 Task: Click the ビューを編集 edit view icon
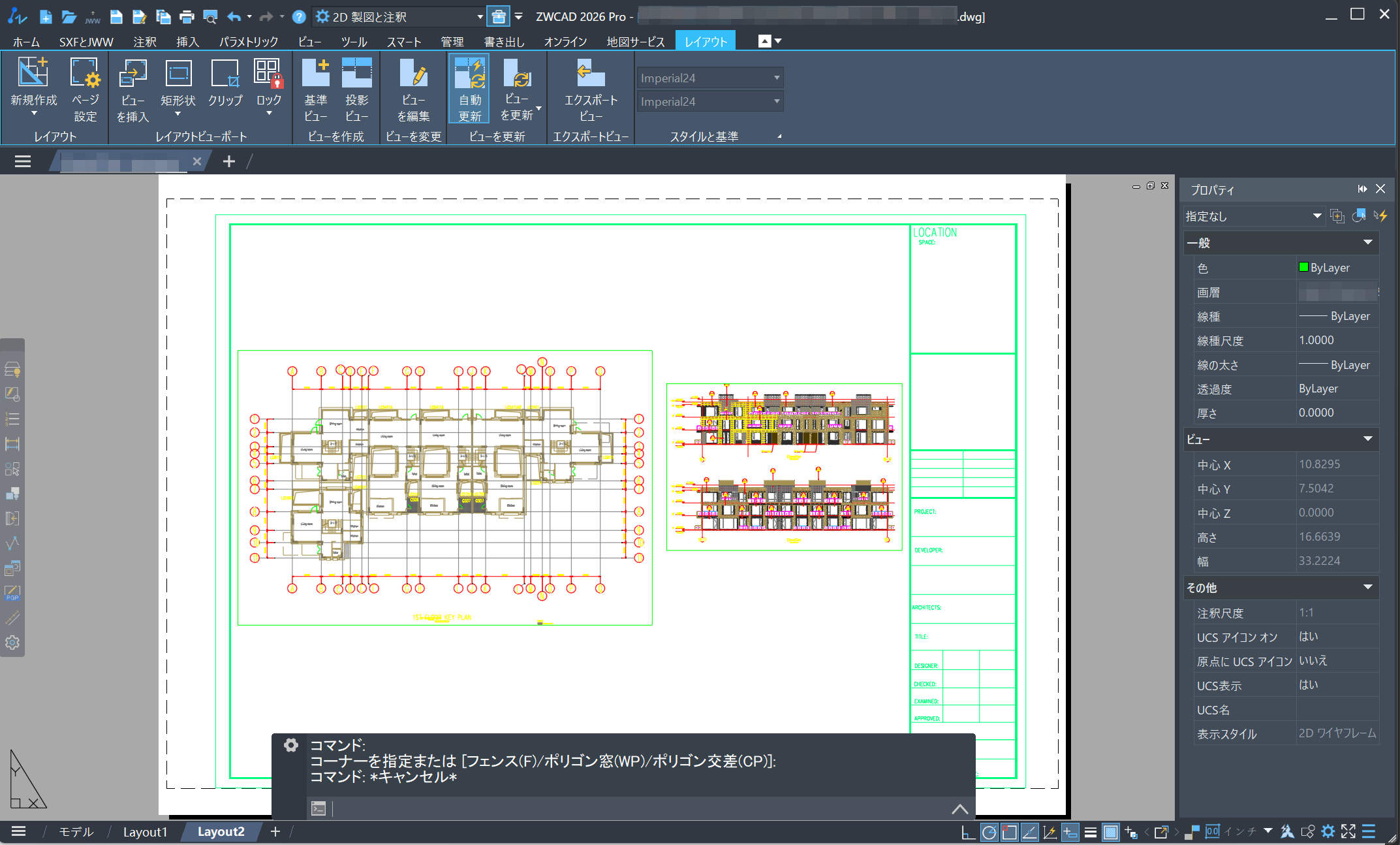point(413,73)
